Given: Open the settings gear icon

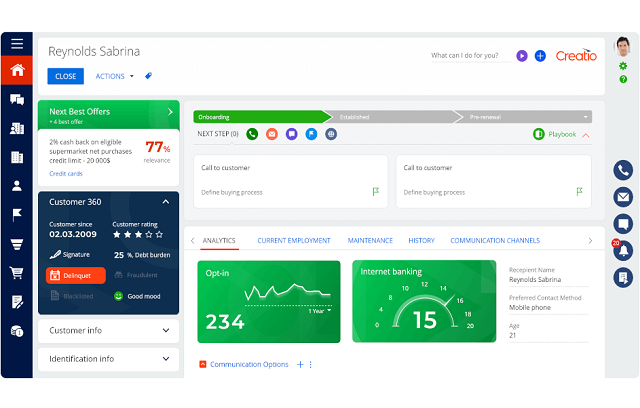Looking at the screenshot, I should [x=623, y=66].
